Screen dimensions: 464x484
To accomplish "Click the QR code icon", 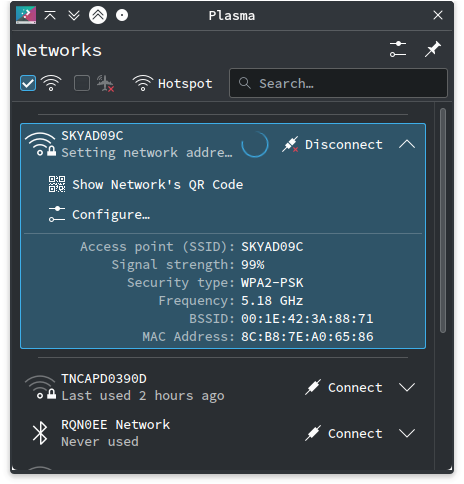I will [57, 184].
